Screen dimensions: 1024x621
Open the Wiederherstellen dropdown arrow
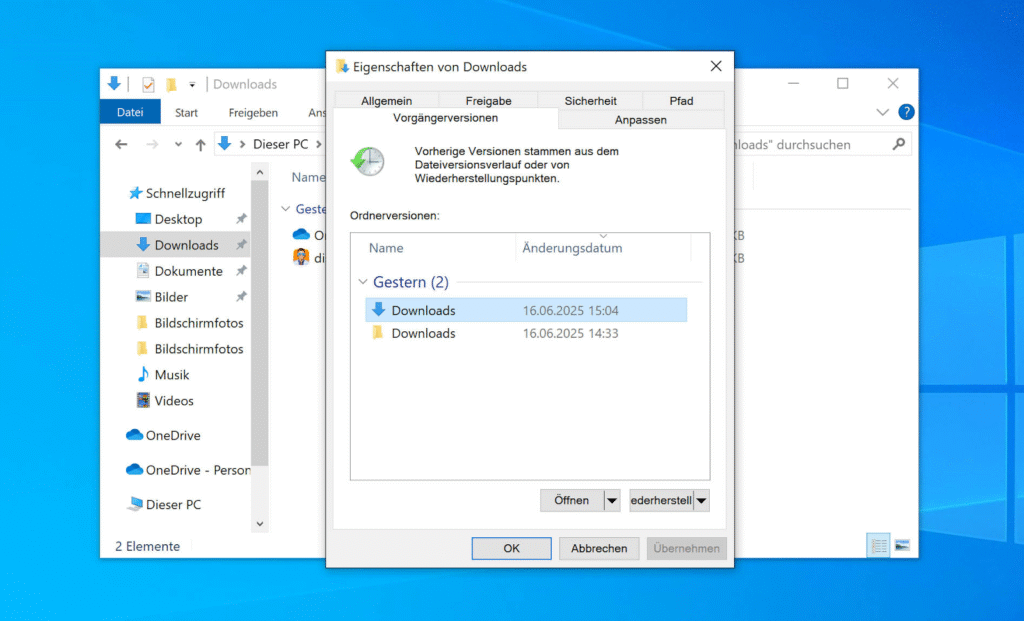point(701,500)
